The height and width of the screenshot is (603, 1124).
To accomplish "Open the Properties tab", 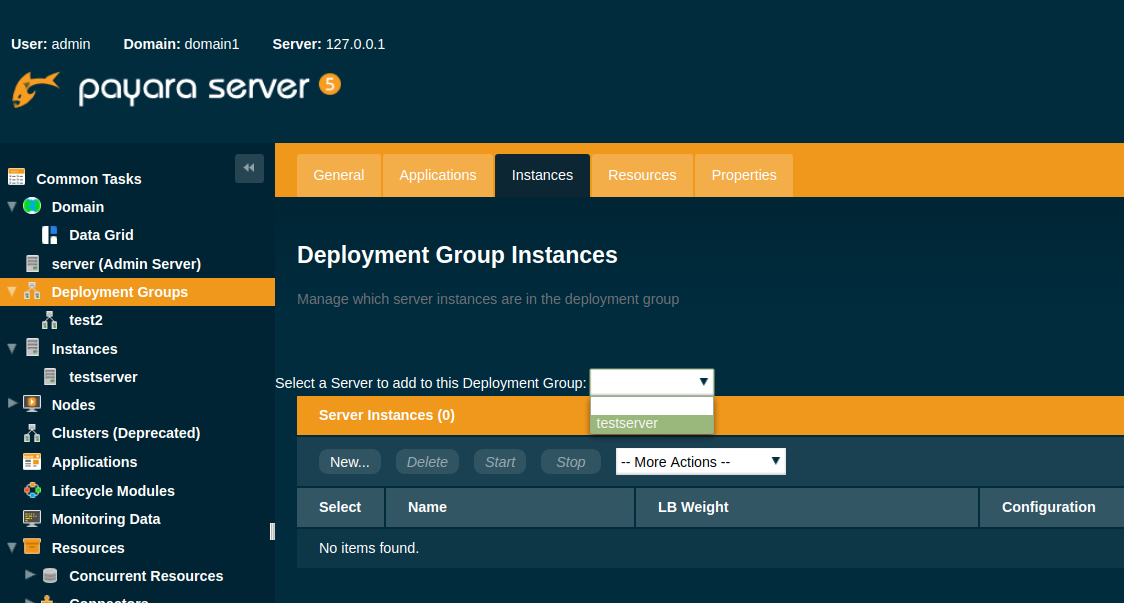I will 743,175.
